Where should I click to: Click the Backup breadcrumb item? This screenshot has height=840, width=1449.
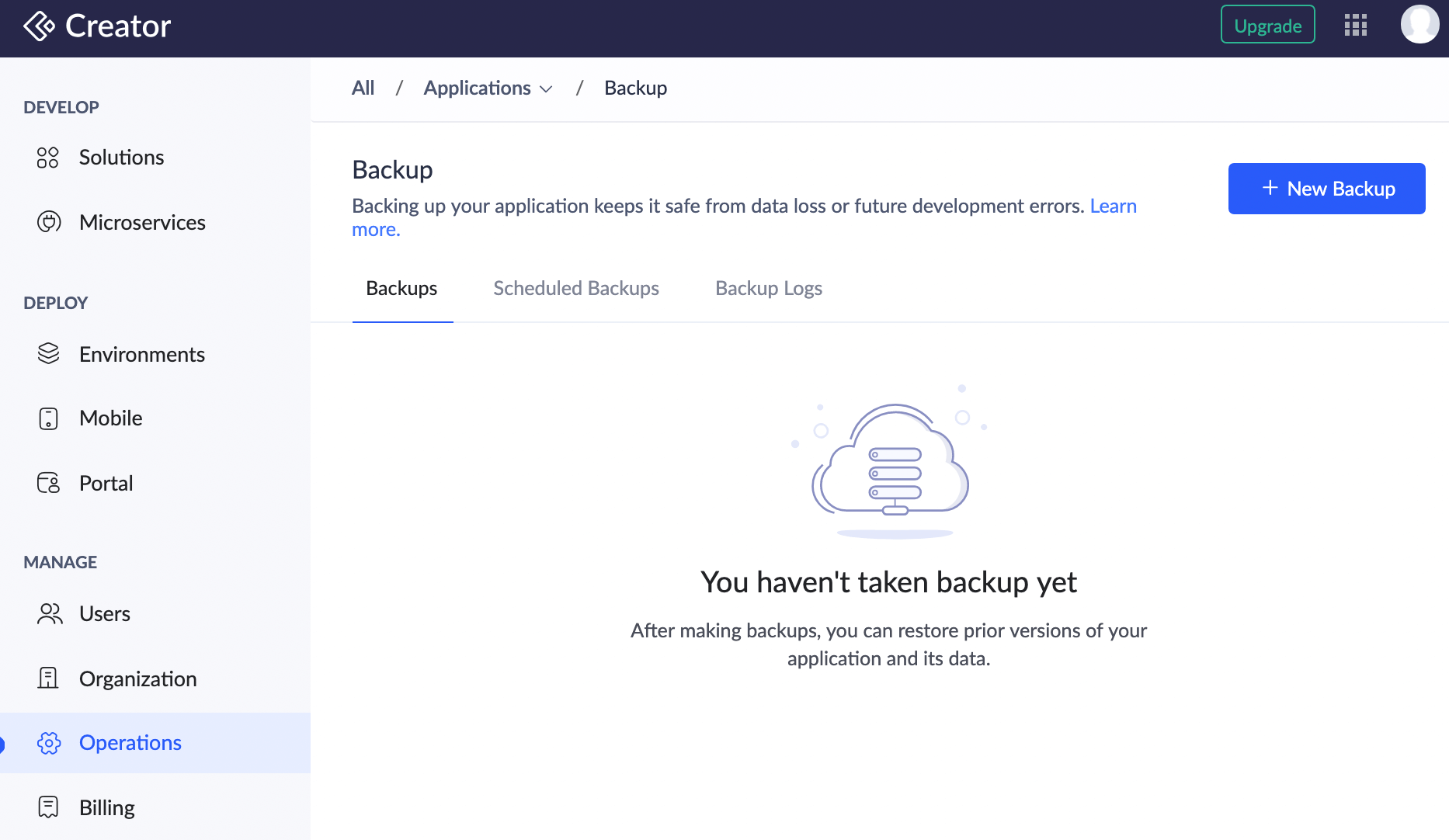pos(635,89)
